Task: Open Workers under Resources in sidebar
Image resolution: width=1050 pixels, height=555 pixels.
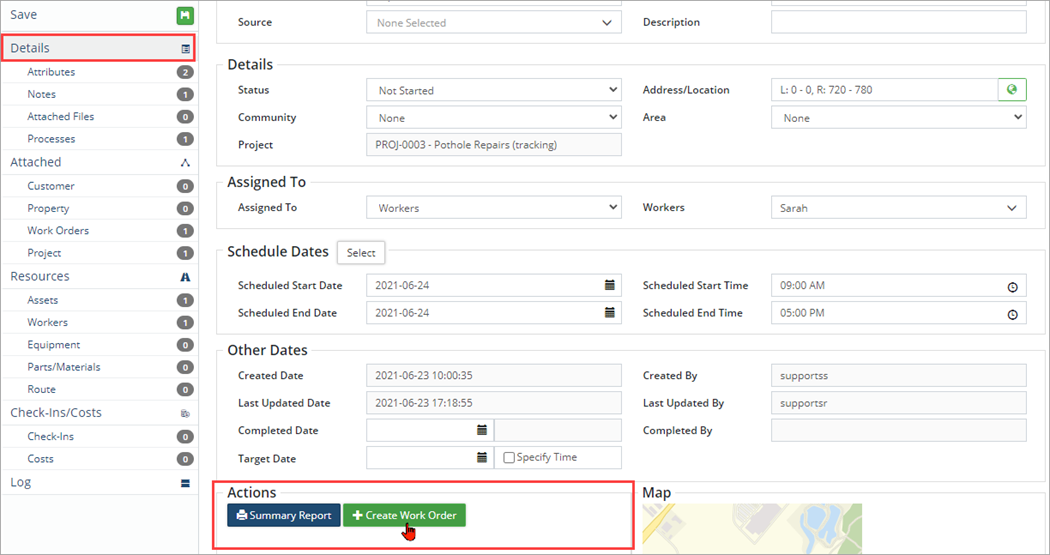Action: click(x=48, y=322)
